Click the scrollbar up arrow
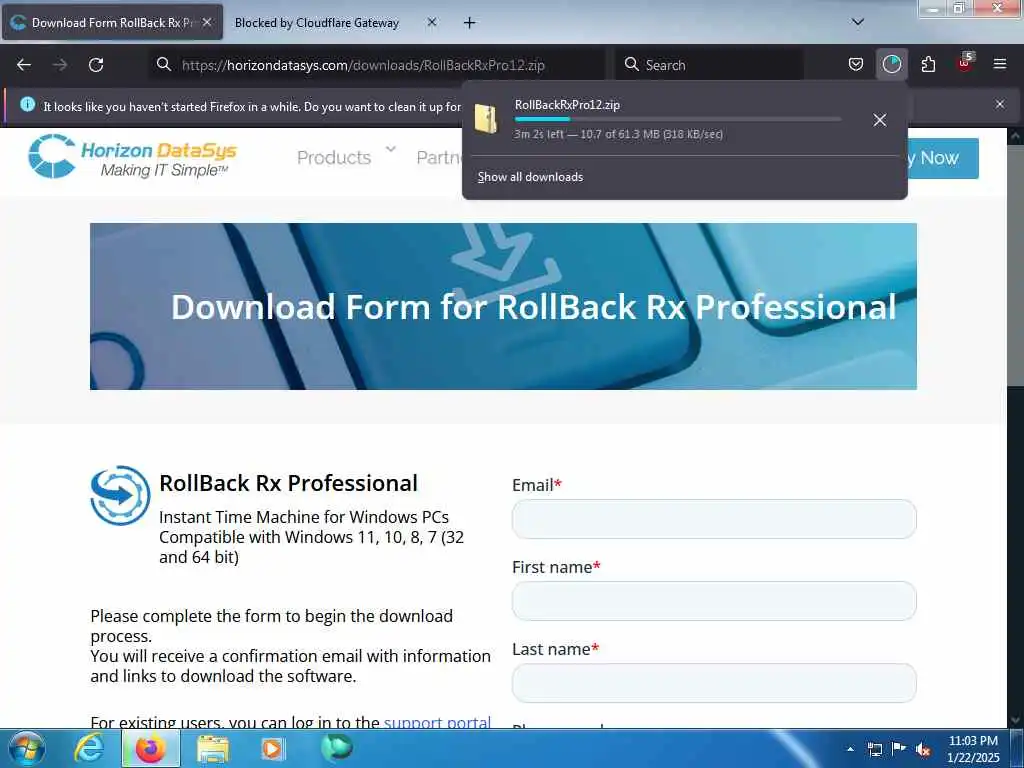 1016,136
